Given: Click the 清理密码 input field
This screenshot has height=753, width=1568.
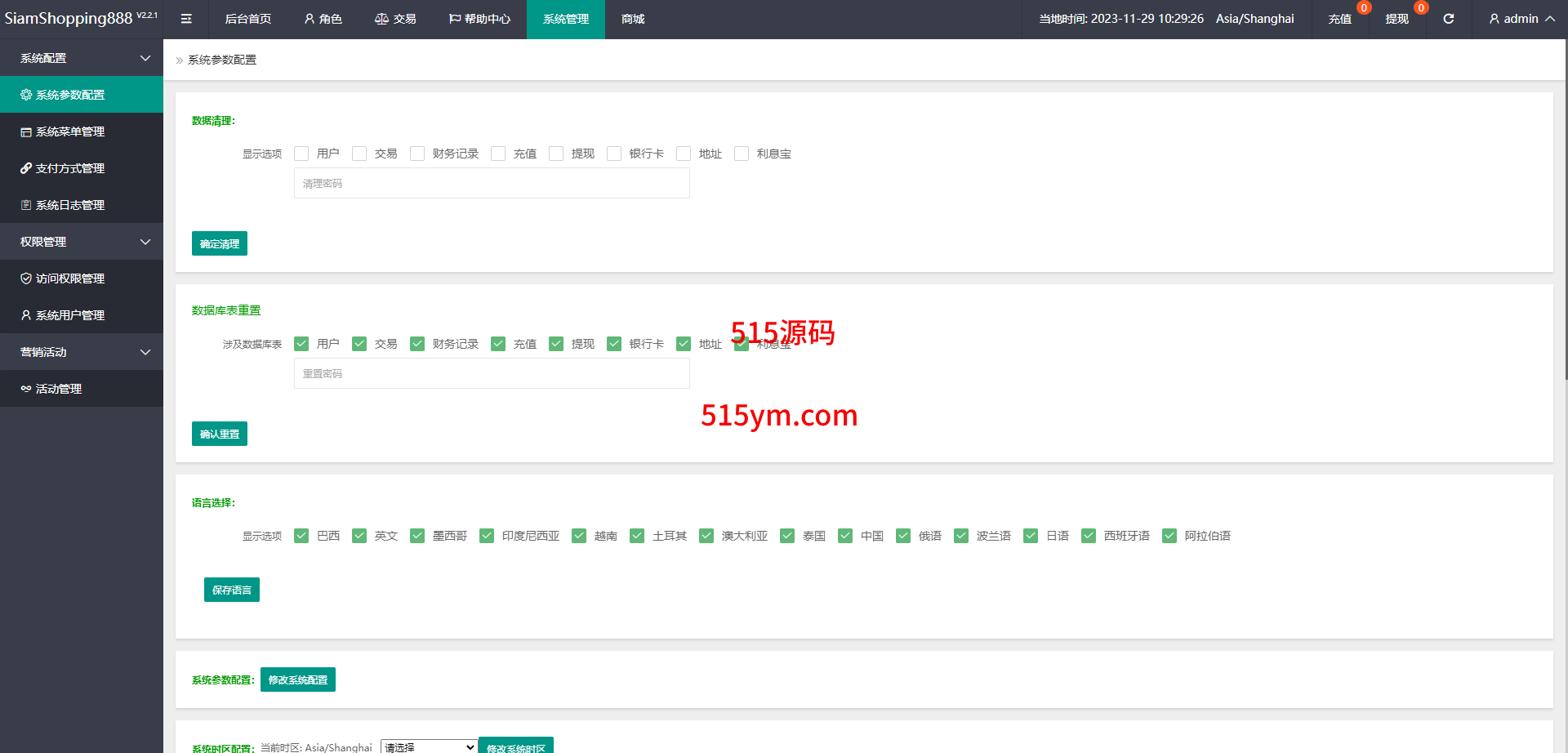Looking at the screenshot, I should (492, 184).
